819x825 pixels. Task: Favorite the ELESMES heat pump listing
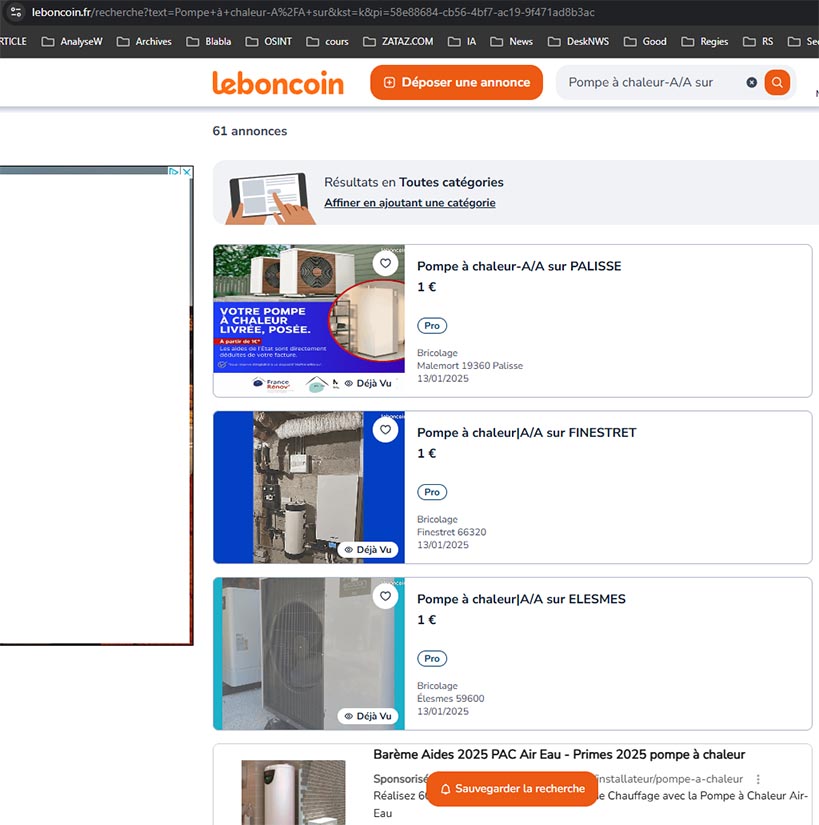point(386,596)
